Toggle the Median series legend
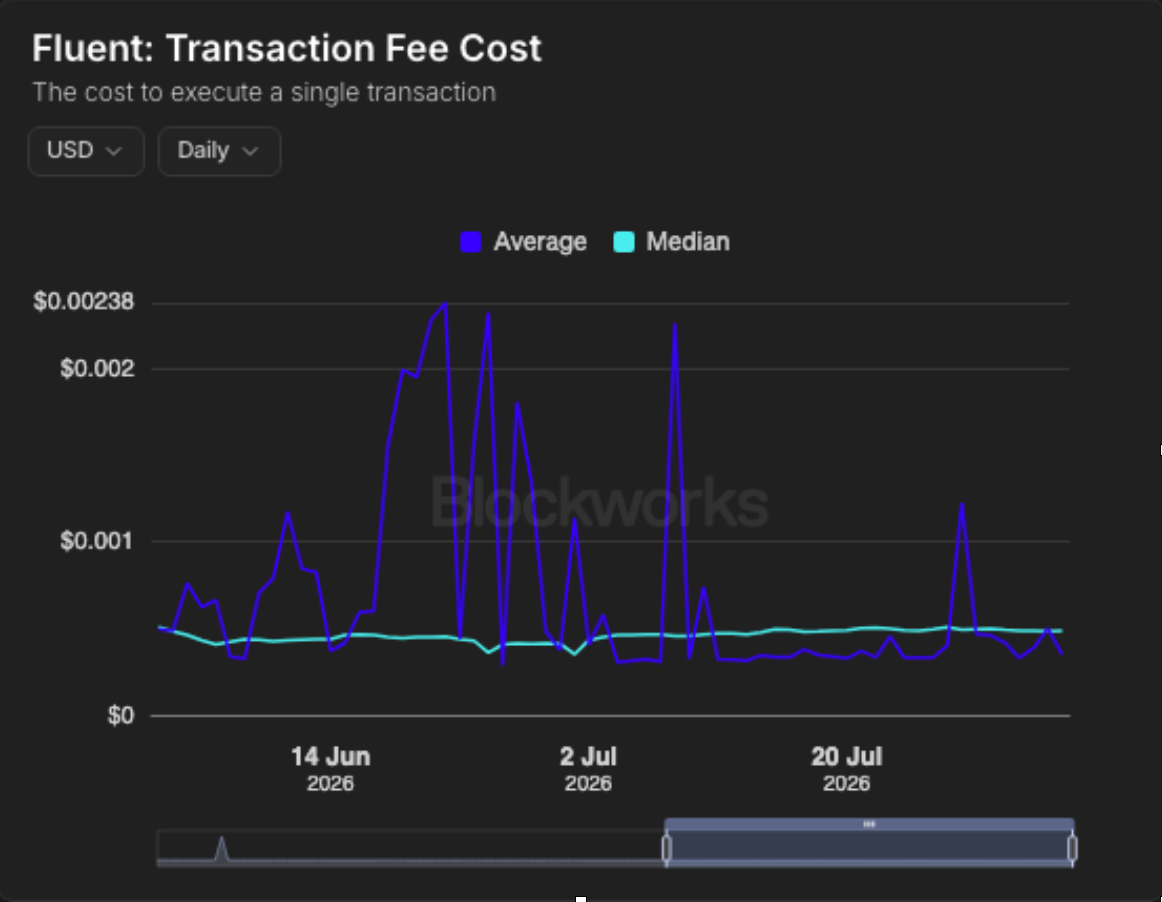Screen dimensions: 1162x902 pyautogui.click(x=672, y=242)
